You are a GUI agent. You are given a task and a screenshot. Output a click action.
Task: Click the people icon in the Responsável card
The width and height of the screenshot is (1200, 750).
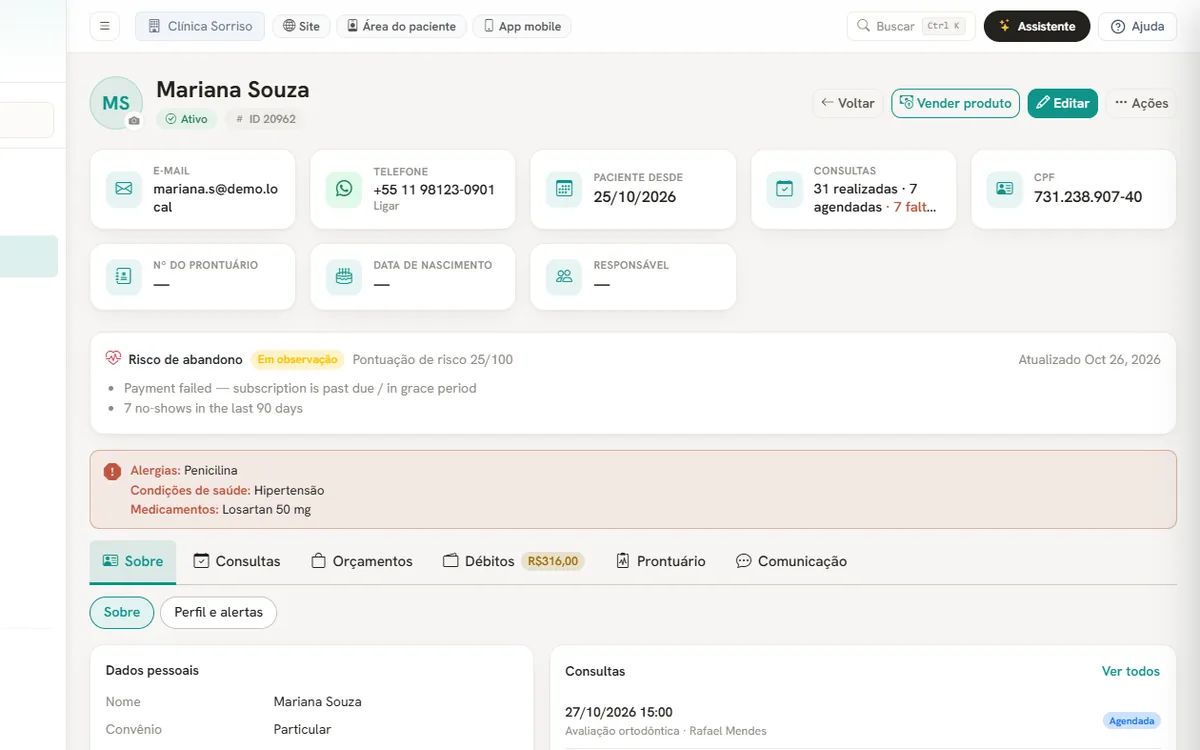click(564, 276)
